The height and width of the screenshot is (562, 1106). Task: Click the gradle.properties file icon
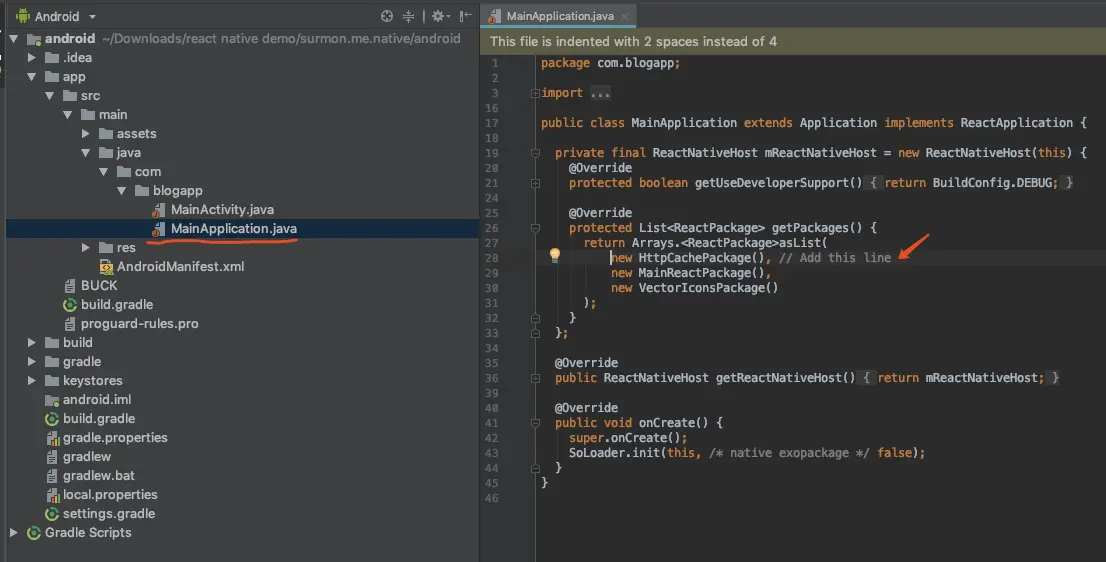(x=52, y=438)
